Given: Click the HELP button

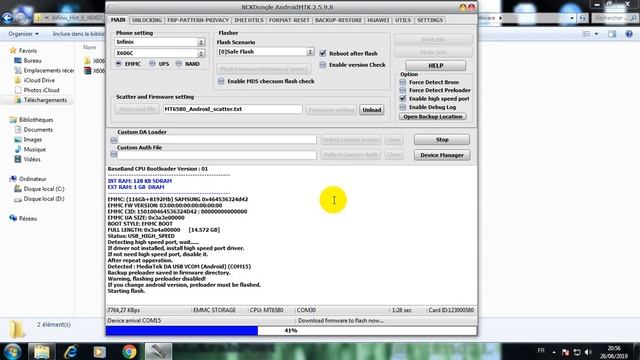Looking at the screenshot, I should click(436, 65).
